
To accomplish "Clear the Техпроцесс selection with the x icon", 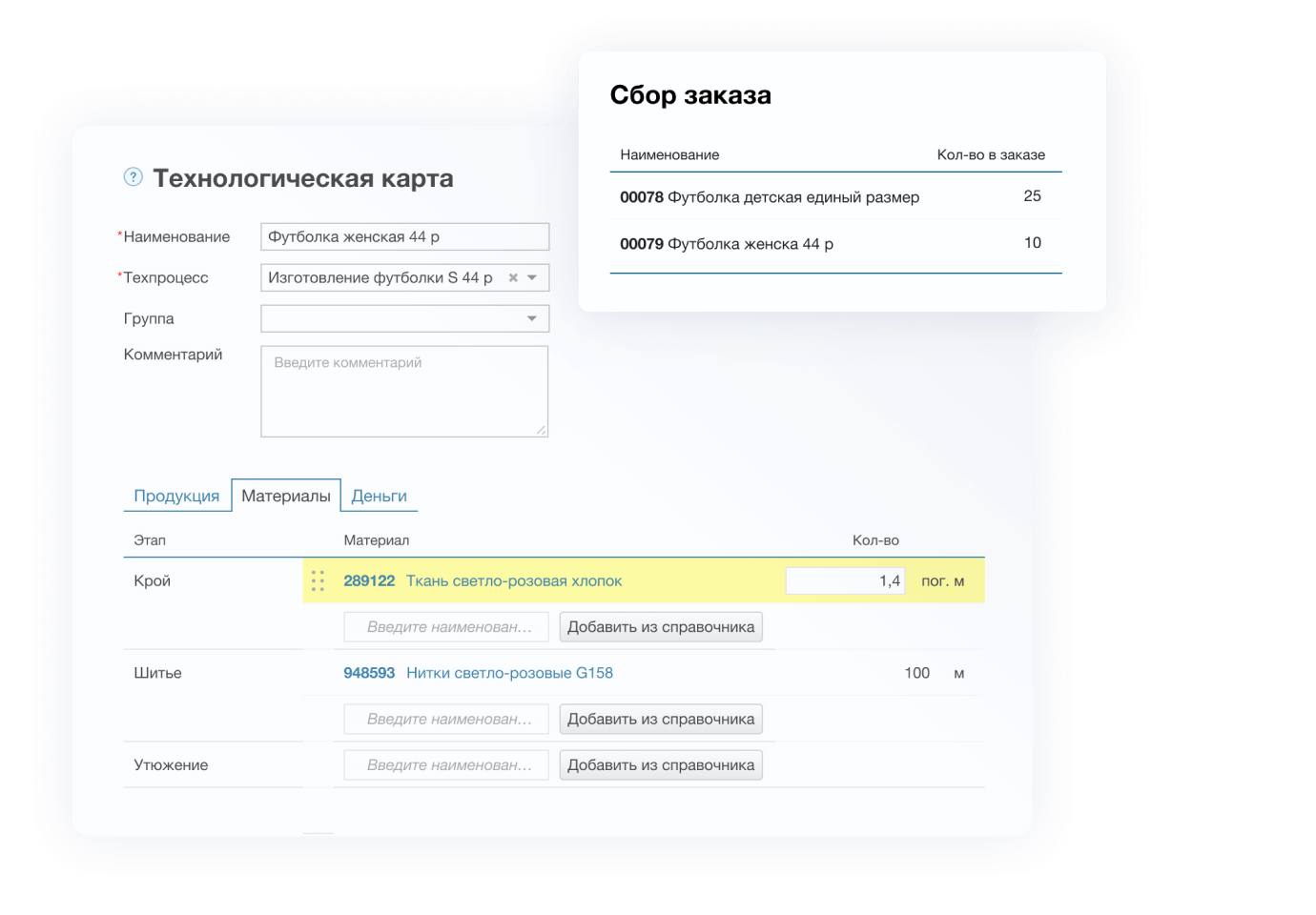I will 513,277.
